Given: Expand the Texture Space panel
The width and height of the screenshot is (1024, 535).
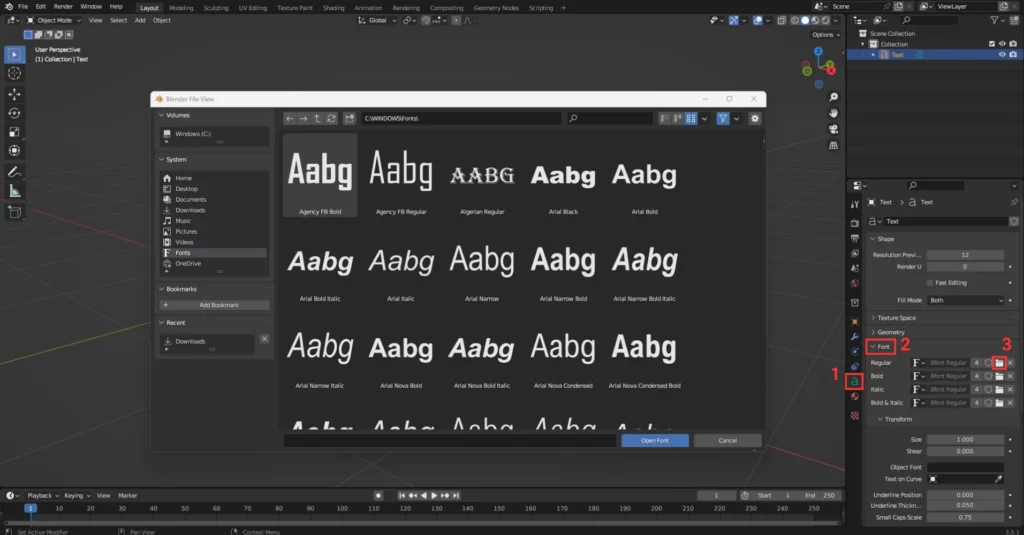Looking at the screenshot, I should [x=896, y=318].
